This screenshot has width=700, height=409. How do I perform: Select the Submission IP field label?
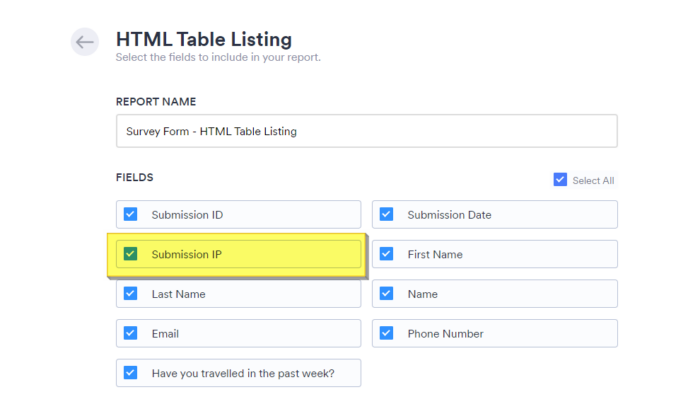[x=186, y=255]
